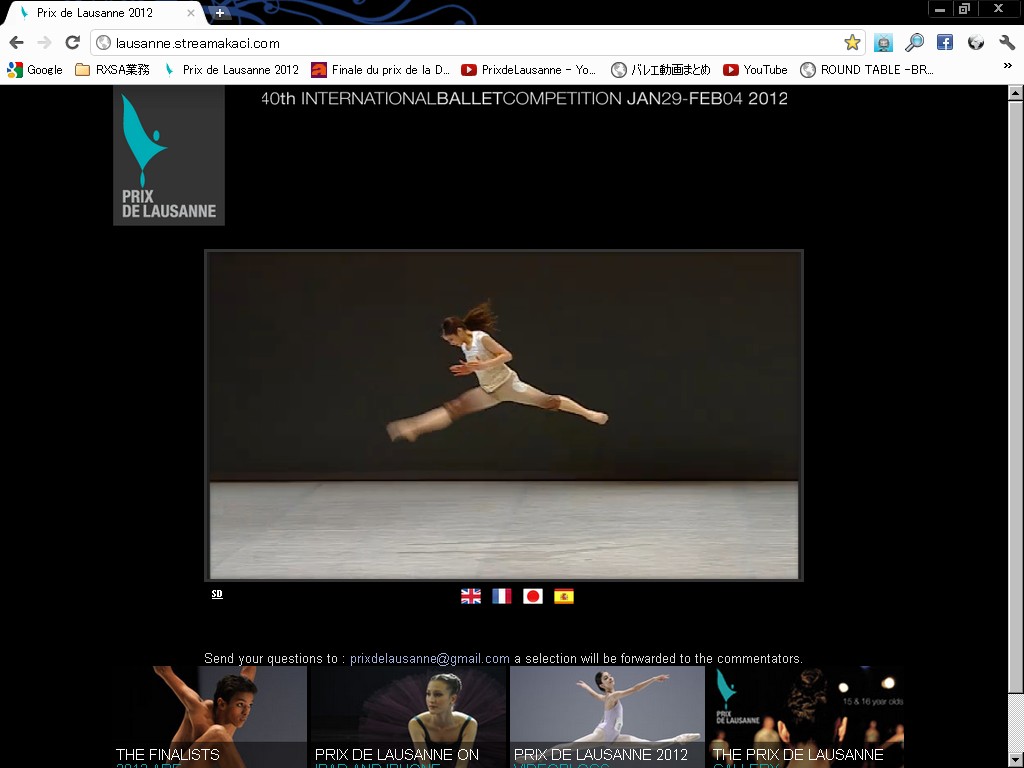Open the Google bookmark
This screenshot has width=1024, height=768.
click(x=35, y=70)
